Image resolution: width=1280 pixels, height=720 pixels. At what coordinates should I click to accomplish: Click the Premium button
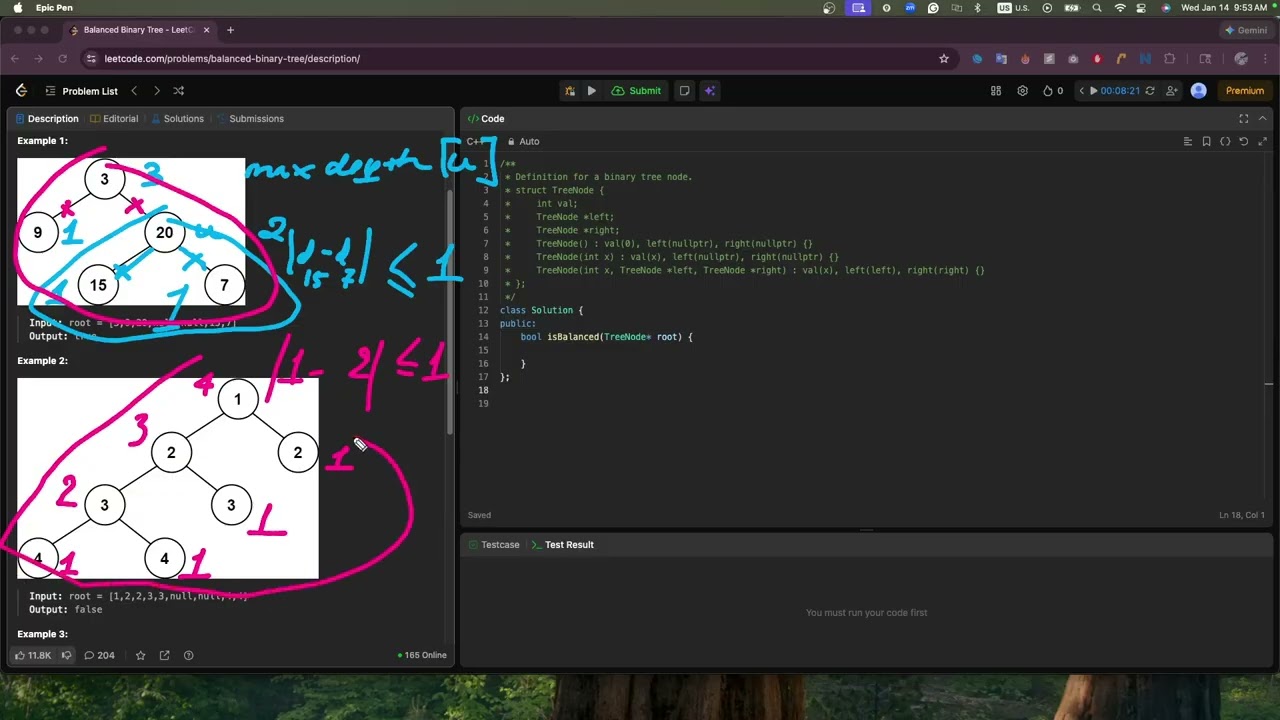click(1245, 91)
